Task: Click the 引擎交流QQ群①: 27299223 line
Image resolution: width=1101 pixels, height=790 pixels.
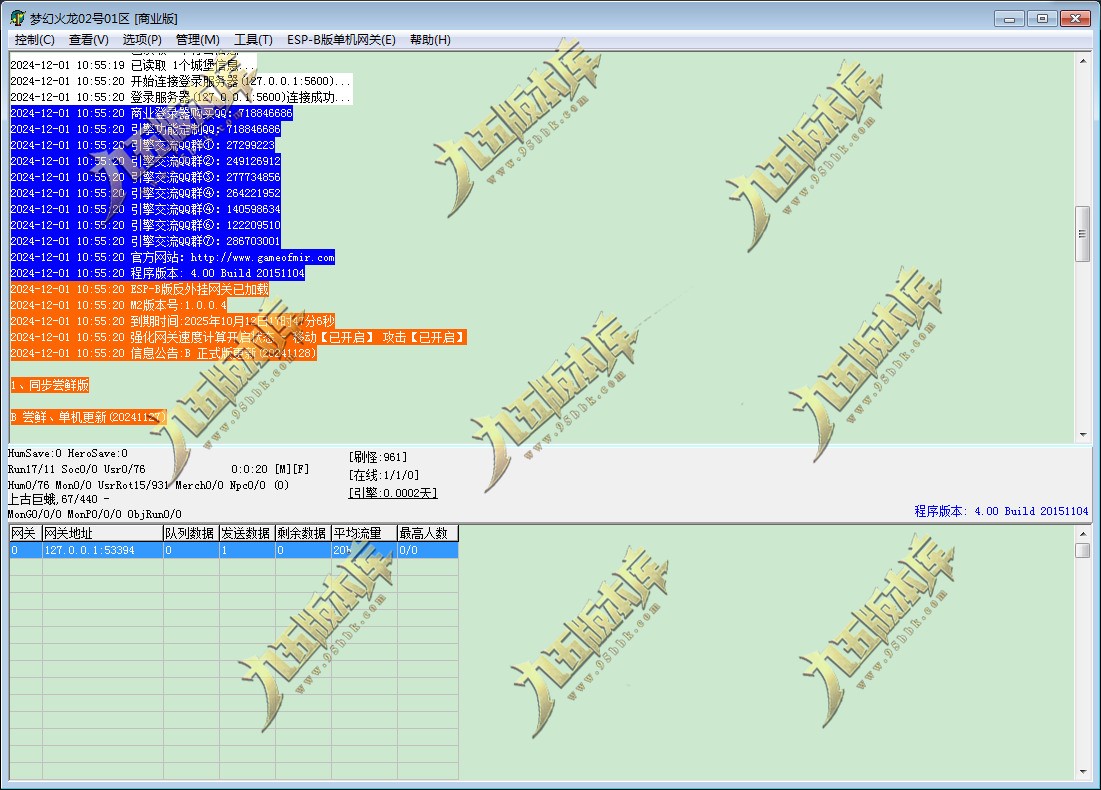Action: coord(143,145)
